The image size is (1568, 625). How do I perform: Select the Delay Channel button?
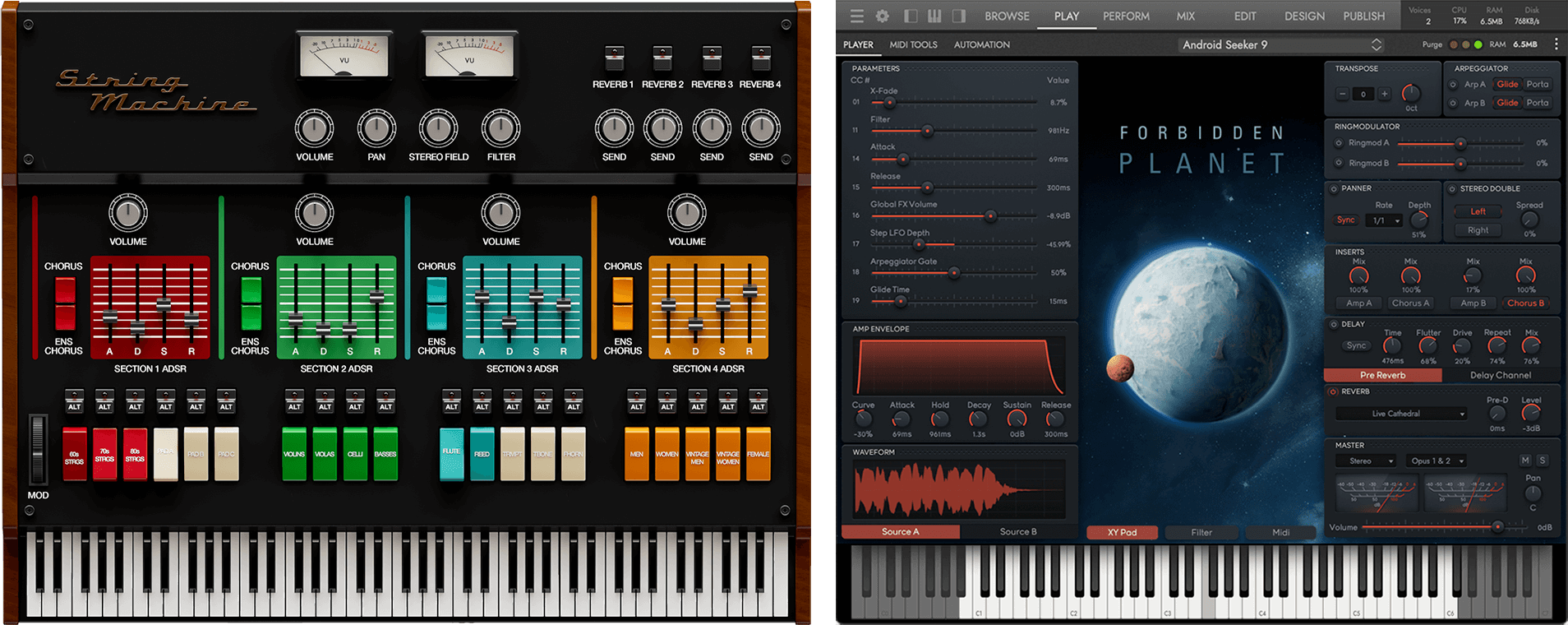point(1500,375)
